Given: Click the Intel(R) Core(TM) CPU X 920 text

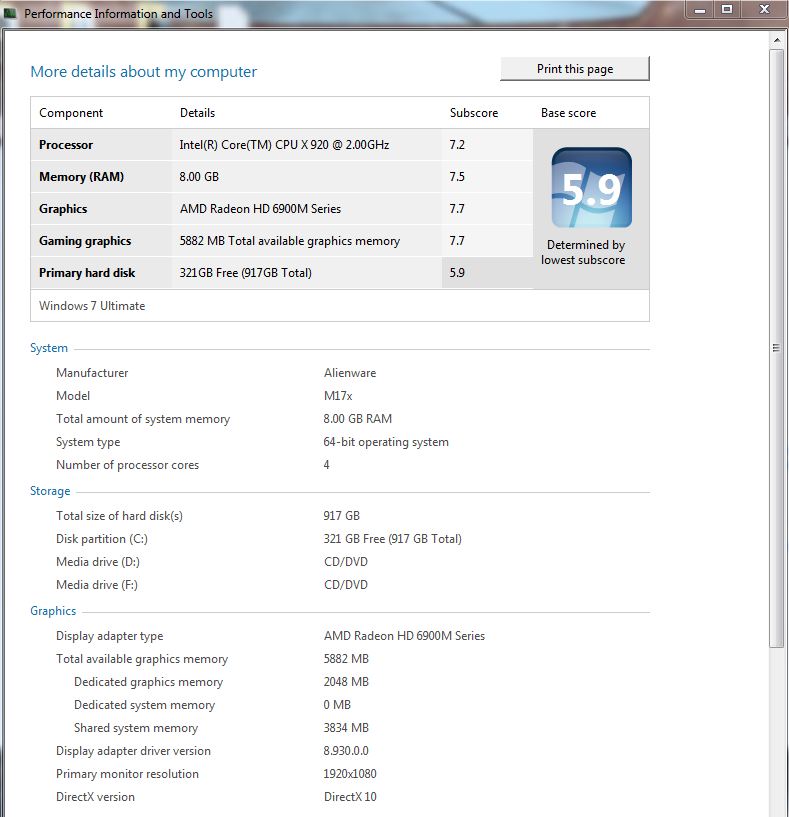Looking at the screenshot, I should click(x=284, y=145).
